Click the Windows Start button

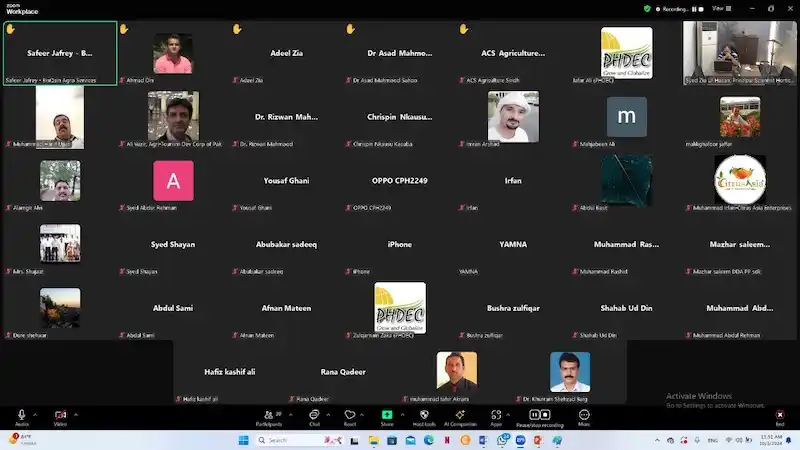click(243, 440)
